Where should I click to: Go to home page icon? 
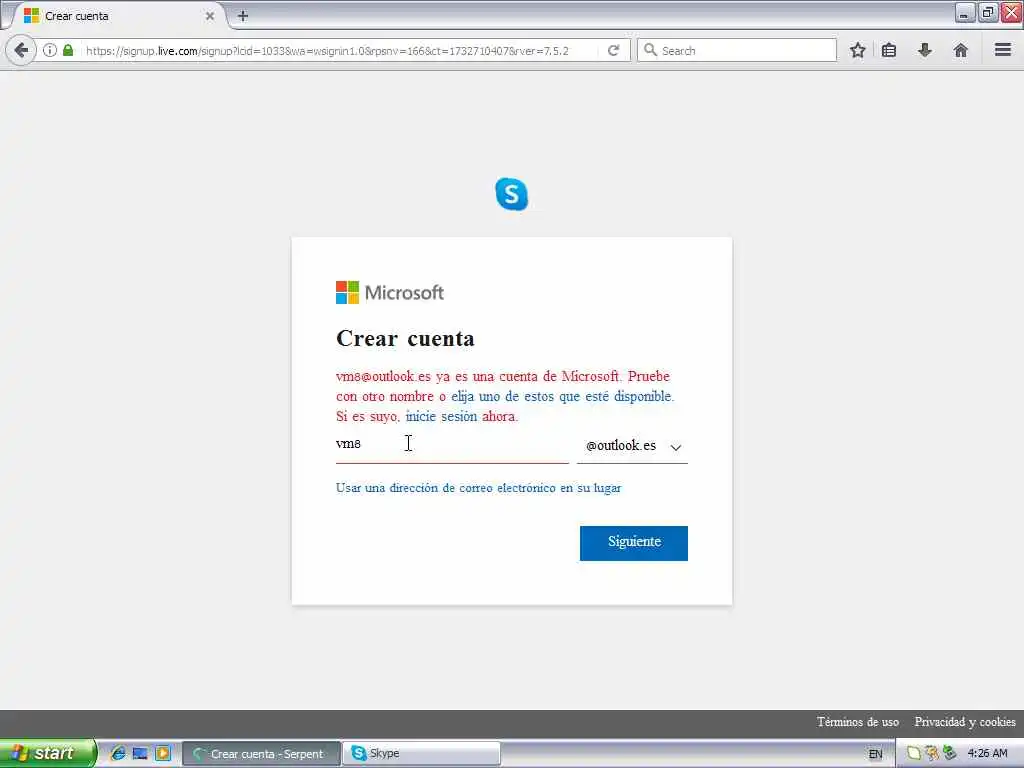coord(961,50)
